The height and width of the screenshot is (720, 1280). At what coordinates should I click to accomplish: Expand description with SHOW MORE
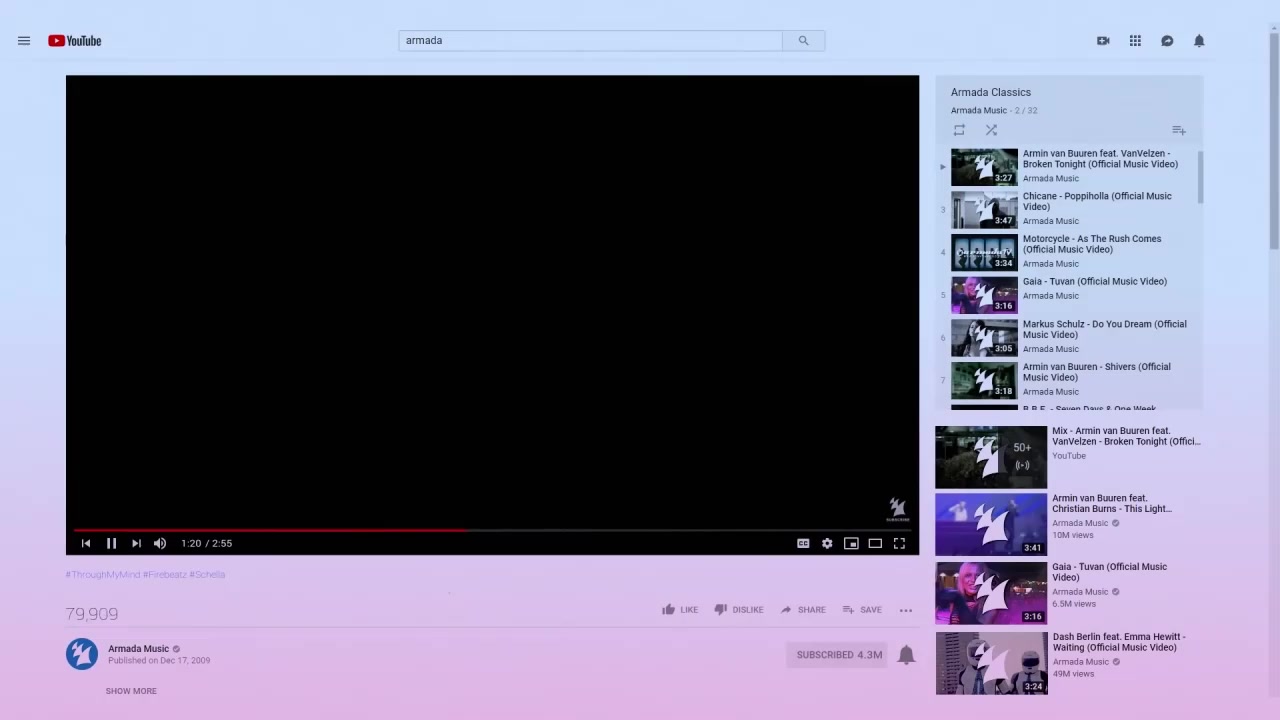[131, 691]
